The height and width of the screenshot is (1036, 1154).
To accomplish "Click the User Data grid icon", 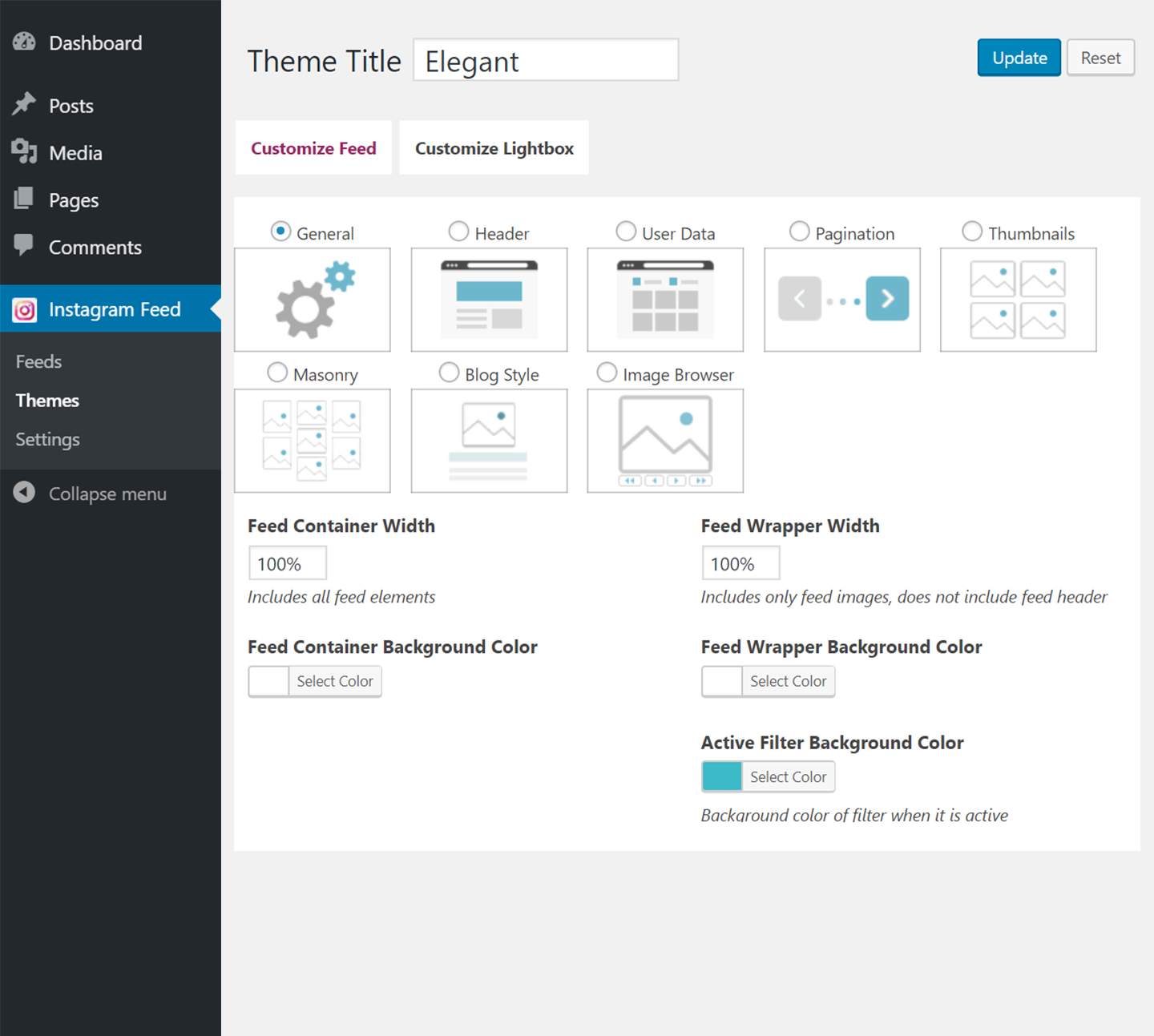I will [665, 300].
